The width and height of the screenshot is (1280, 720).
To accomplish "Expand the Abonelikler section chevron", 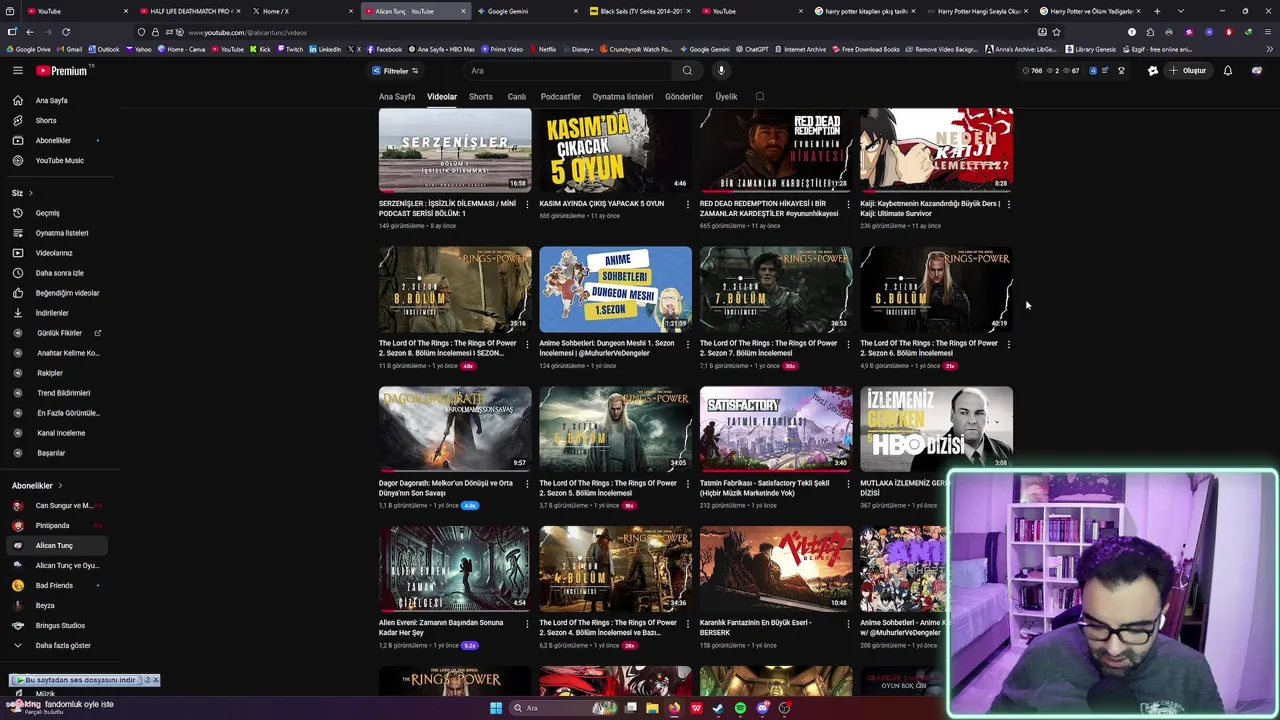I will (x=61, y=486).
